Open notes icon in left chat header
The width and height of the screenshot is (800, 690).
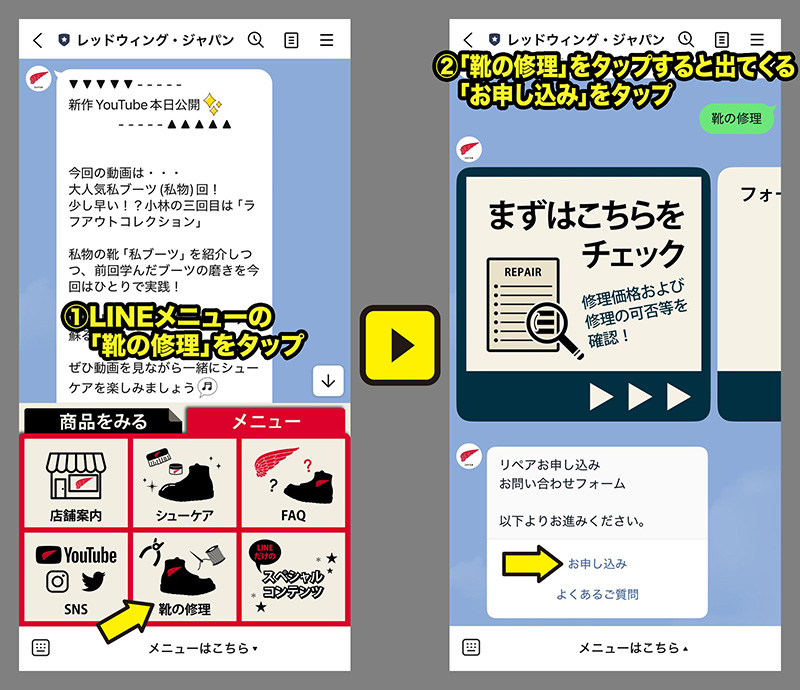pos(291,41)
